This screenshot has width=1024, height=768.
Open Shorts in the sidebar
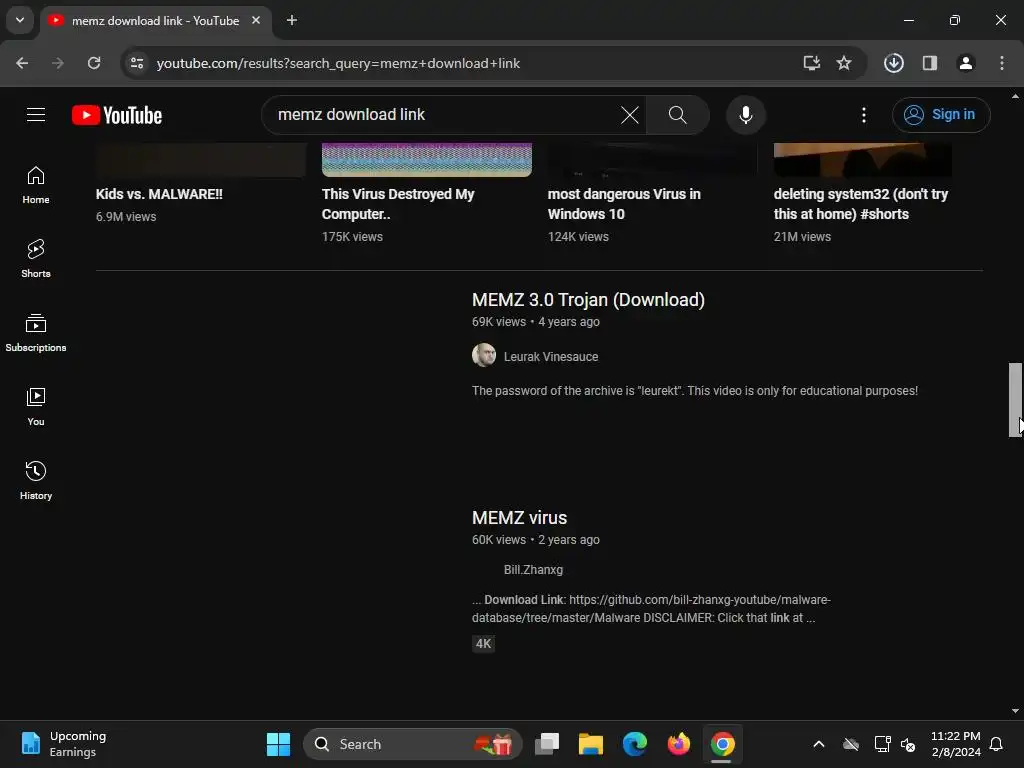36,259
